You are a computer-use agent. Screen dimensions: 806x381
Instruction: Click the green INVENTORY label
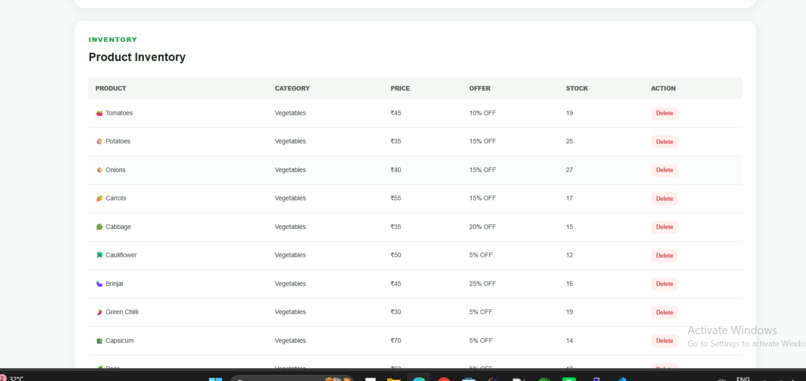pyautogui.click(x=113, y=40)
